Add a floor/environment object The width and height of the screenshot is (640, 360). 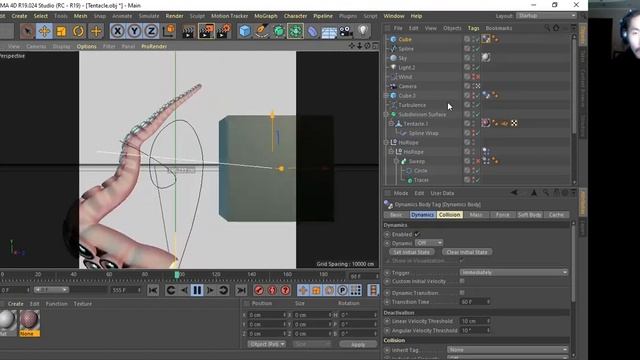329,31
